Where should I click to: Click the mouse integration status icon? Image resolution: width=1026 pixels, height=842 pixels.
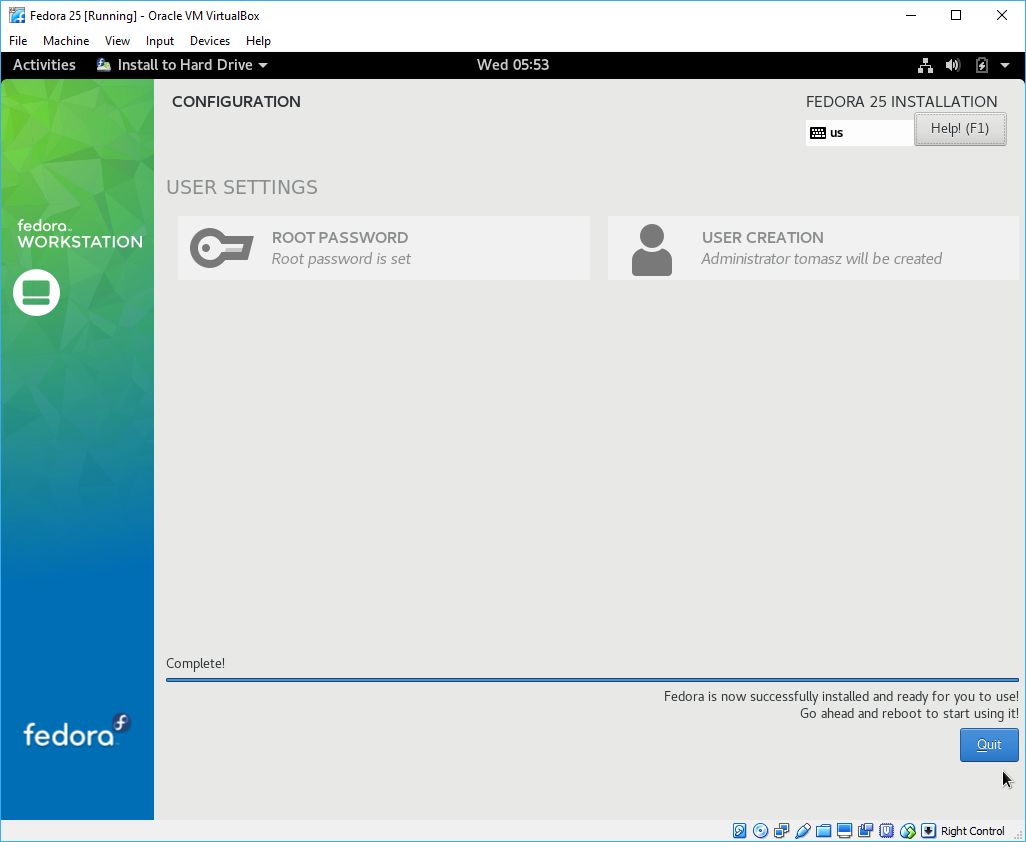(907, 831)
